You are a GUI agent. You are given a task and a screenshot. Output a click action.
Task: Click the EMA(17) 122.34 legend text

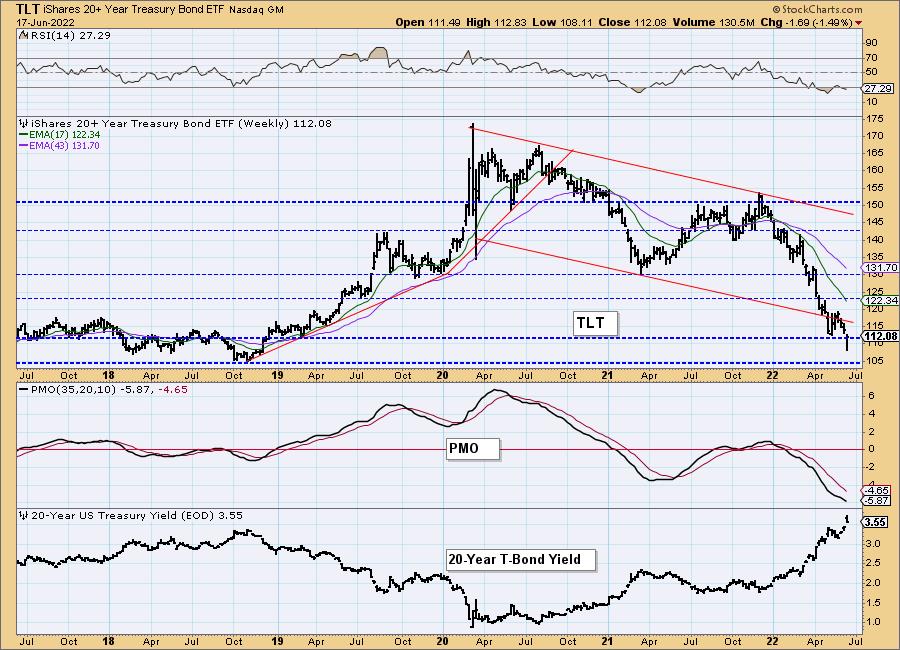(x=65, y=134)
